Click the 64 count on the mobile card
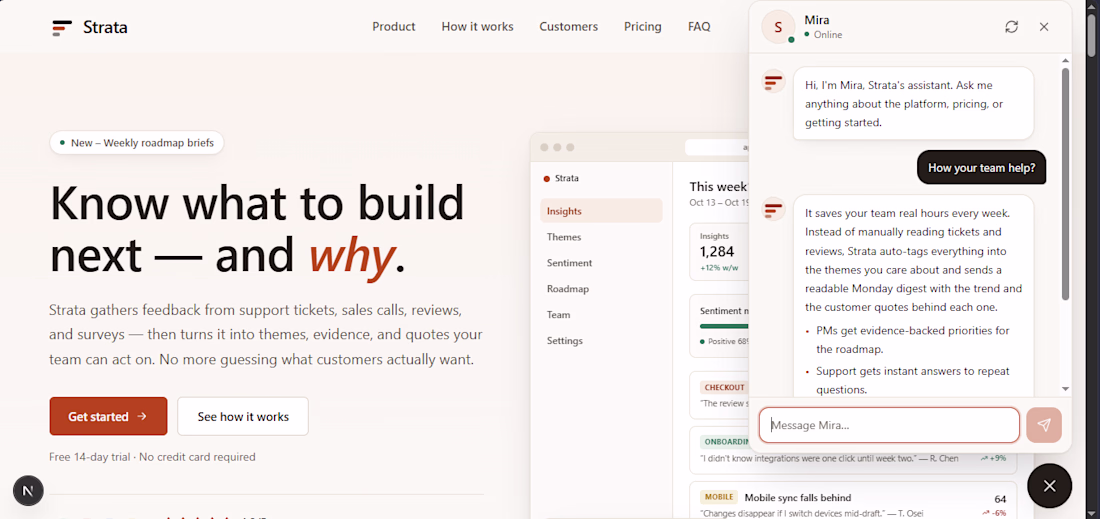The width and height of the screenshot is (1100, 519). tap(1000, 499)
